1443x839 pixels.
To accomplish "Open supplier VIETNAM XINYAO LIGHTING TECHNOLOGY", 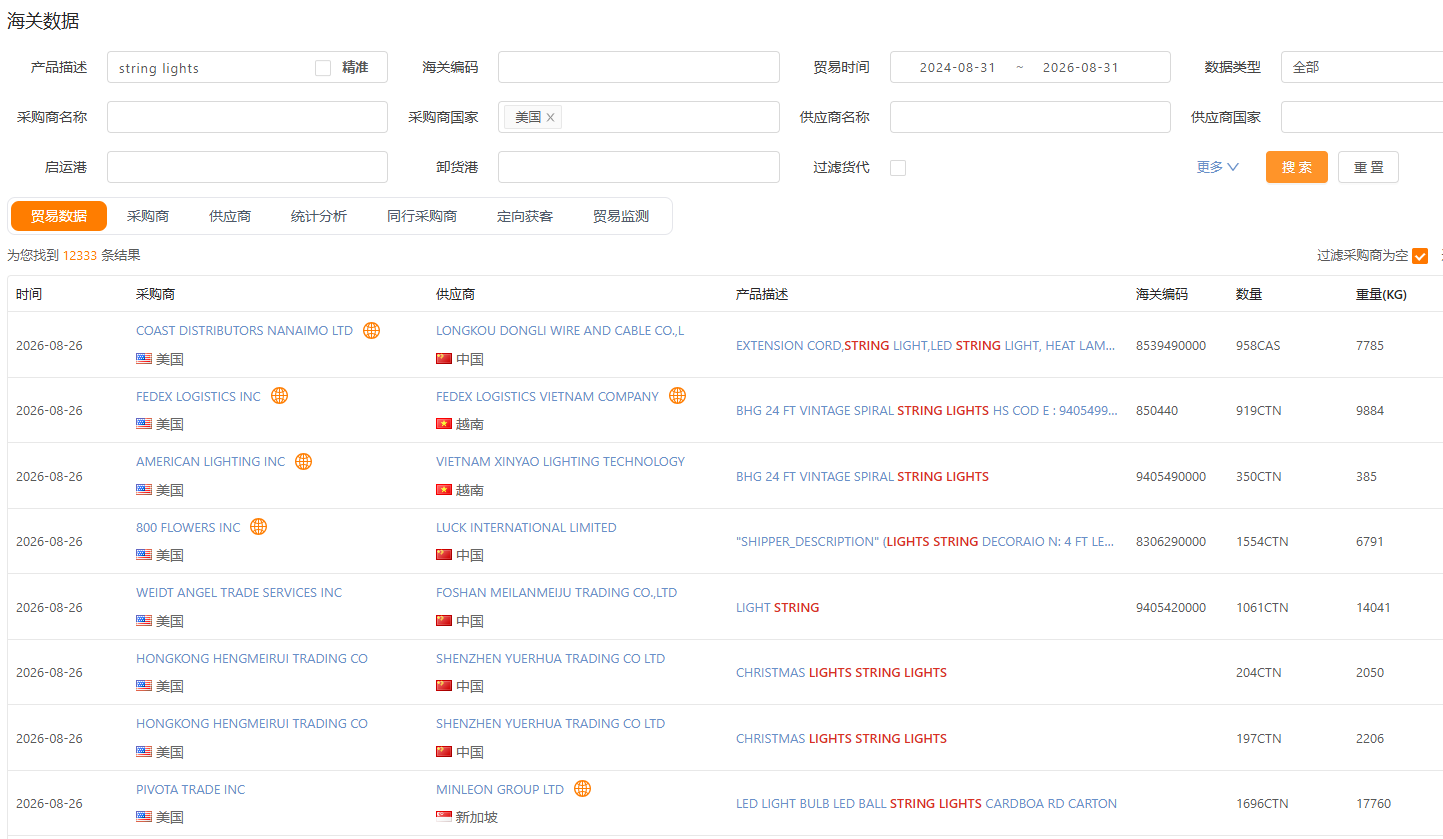I will (560, 461).
